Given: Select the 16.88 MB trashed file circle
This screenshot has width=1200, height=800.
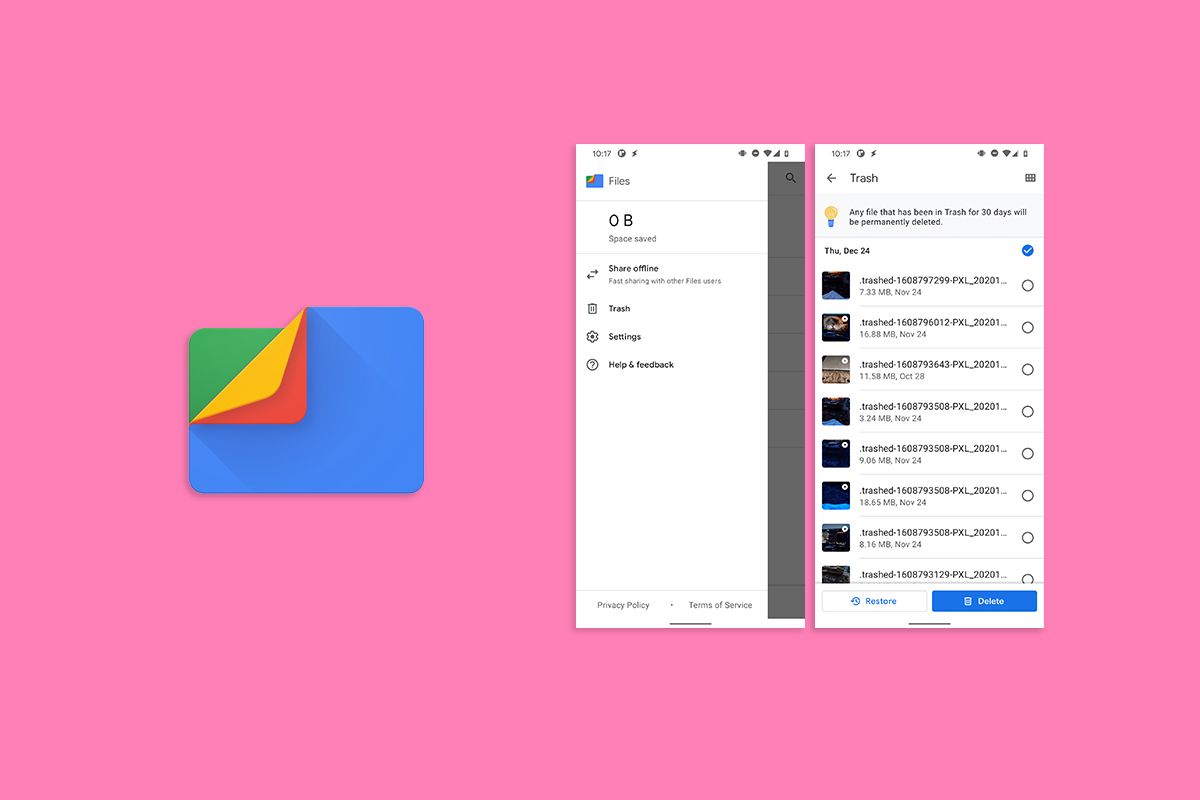Looking at the screenshot, I should (1028, 328).
